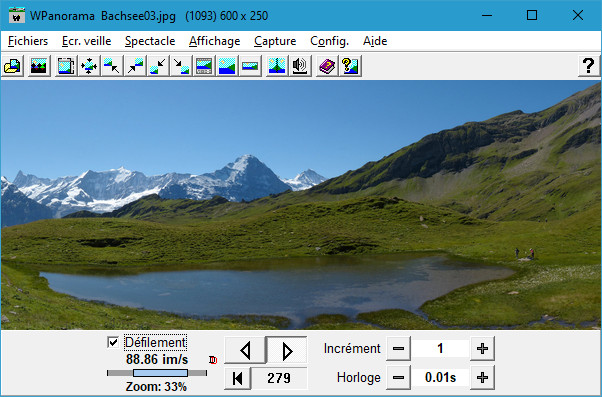Image resolution: width=602 pixels, height=397 pixels.
Task: Click the landscape with control bar icon
Action: (x=204, y=66)
